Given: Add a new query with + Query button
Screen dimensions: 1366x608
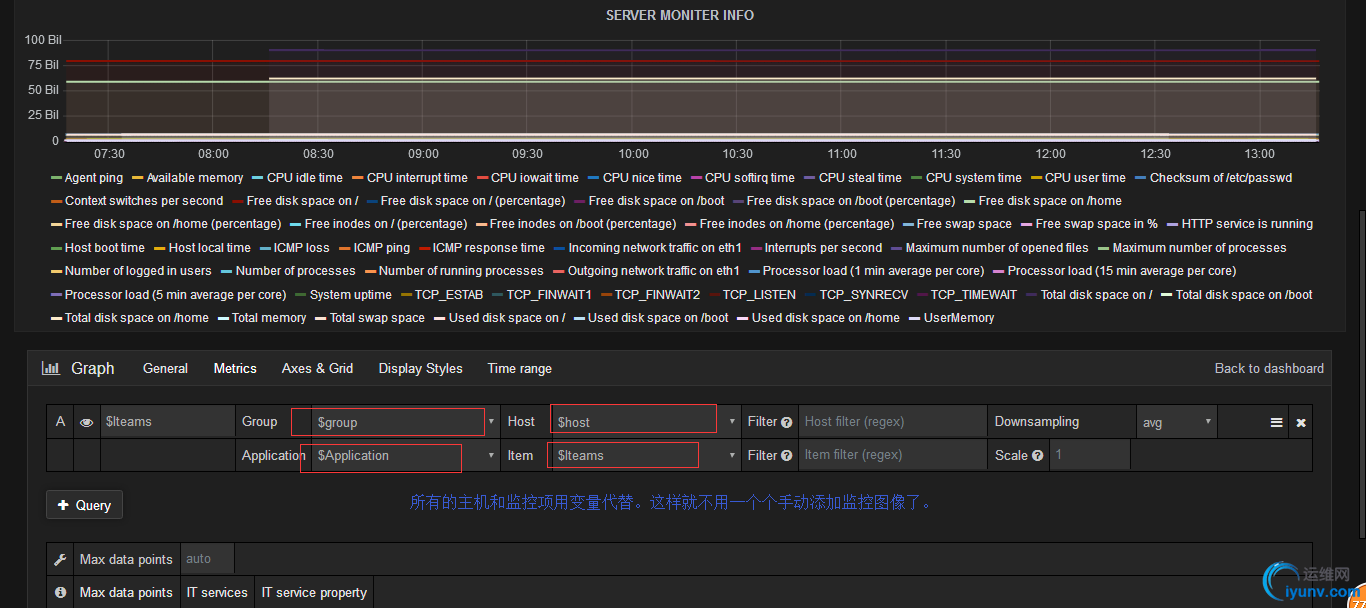Looking at the screenshot, I should [85, 505].
